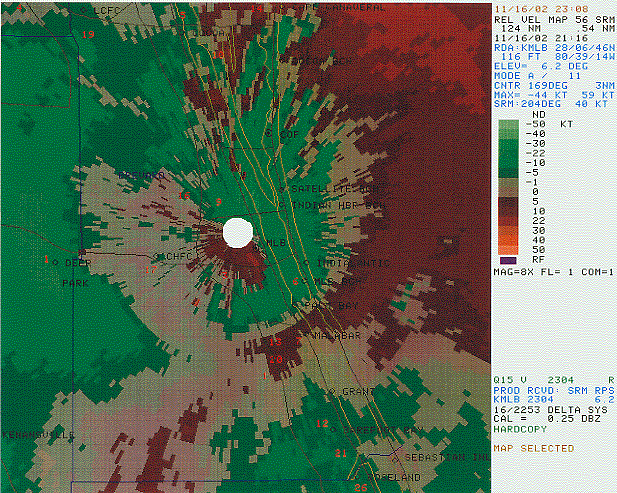Click legend color band beside 40

(x=508, y=240)
